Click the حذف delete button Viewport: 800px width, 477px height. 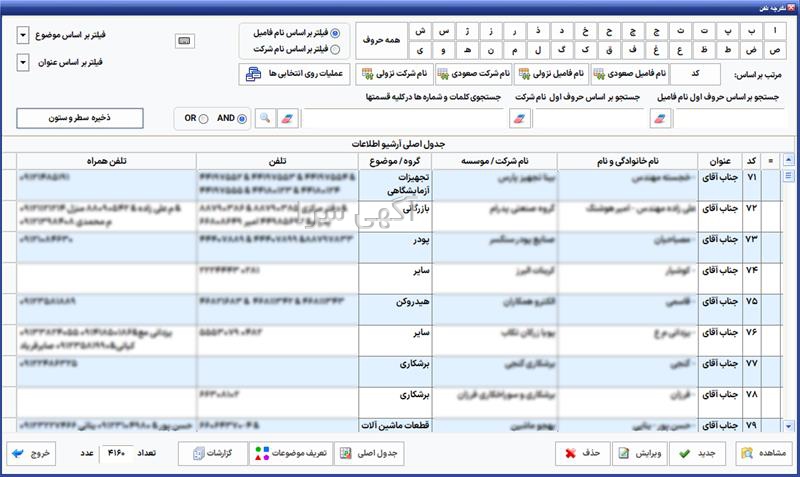point(583,453)
